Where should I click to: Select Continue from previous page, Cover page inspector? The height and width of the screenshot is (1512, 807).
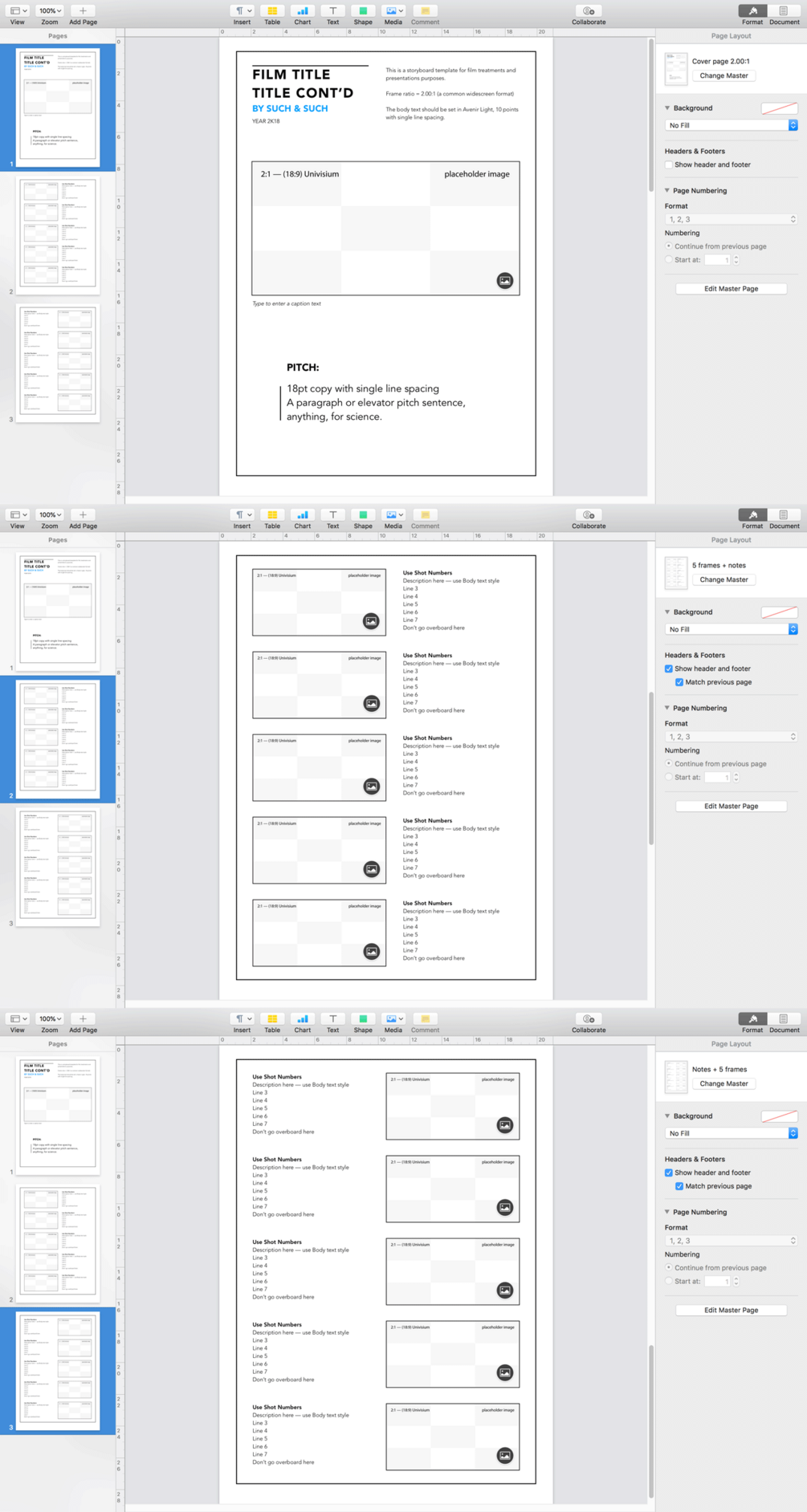[x=668, y=246]
